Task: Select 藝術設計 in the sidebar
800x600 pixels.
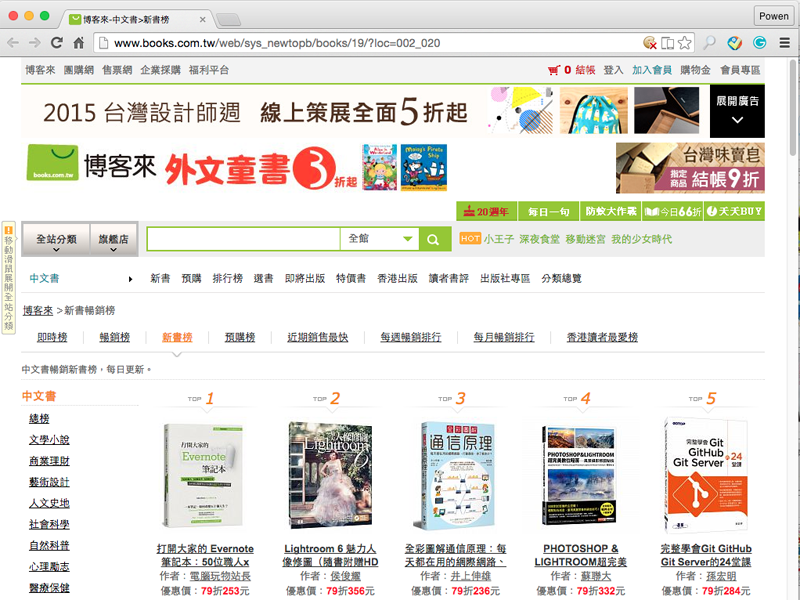Action: 49,482
